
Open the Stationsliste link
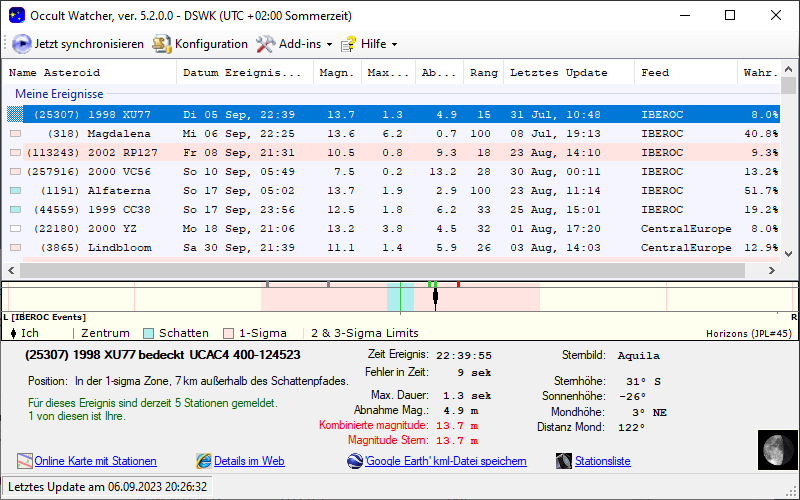602,461
